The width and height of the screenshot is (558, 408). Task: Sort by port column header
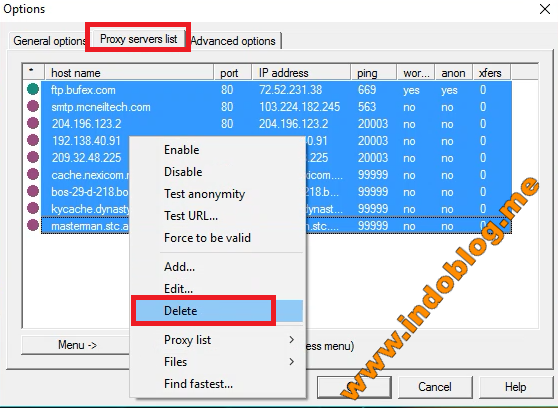[233, 73]
